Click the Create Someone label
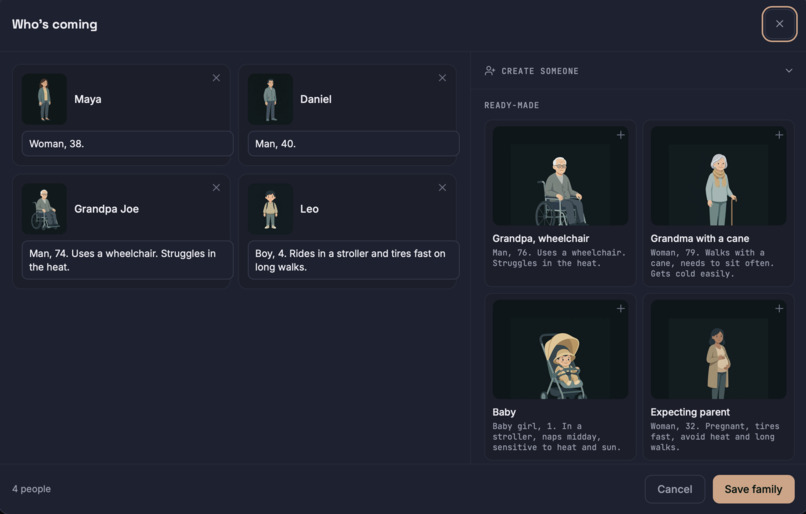806x514 pixels. coord(540,71)
